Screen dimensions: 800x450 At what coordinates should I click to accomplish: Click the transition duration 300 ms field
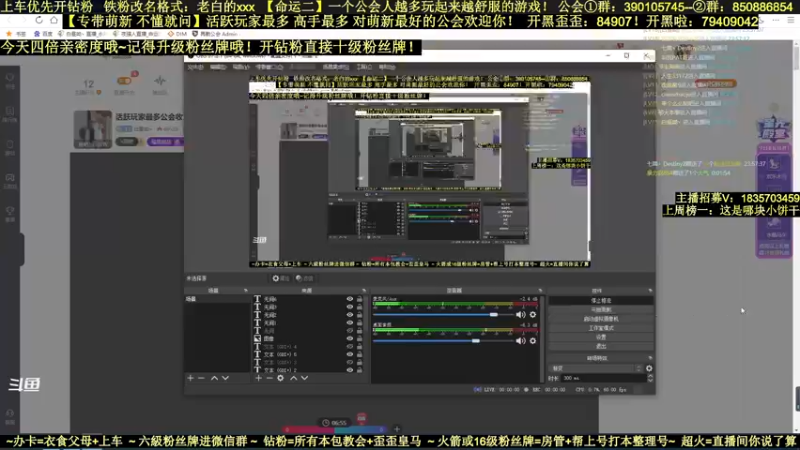click(603, 378)
